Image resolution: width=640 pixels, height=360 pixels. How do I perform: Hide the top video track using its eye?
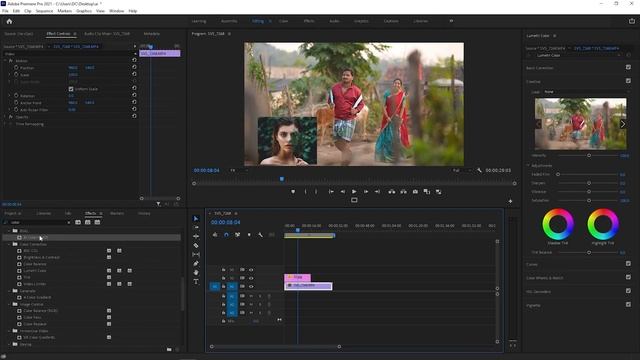point(251,270)
